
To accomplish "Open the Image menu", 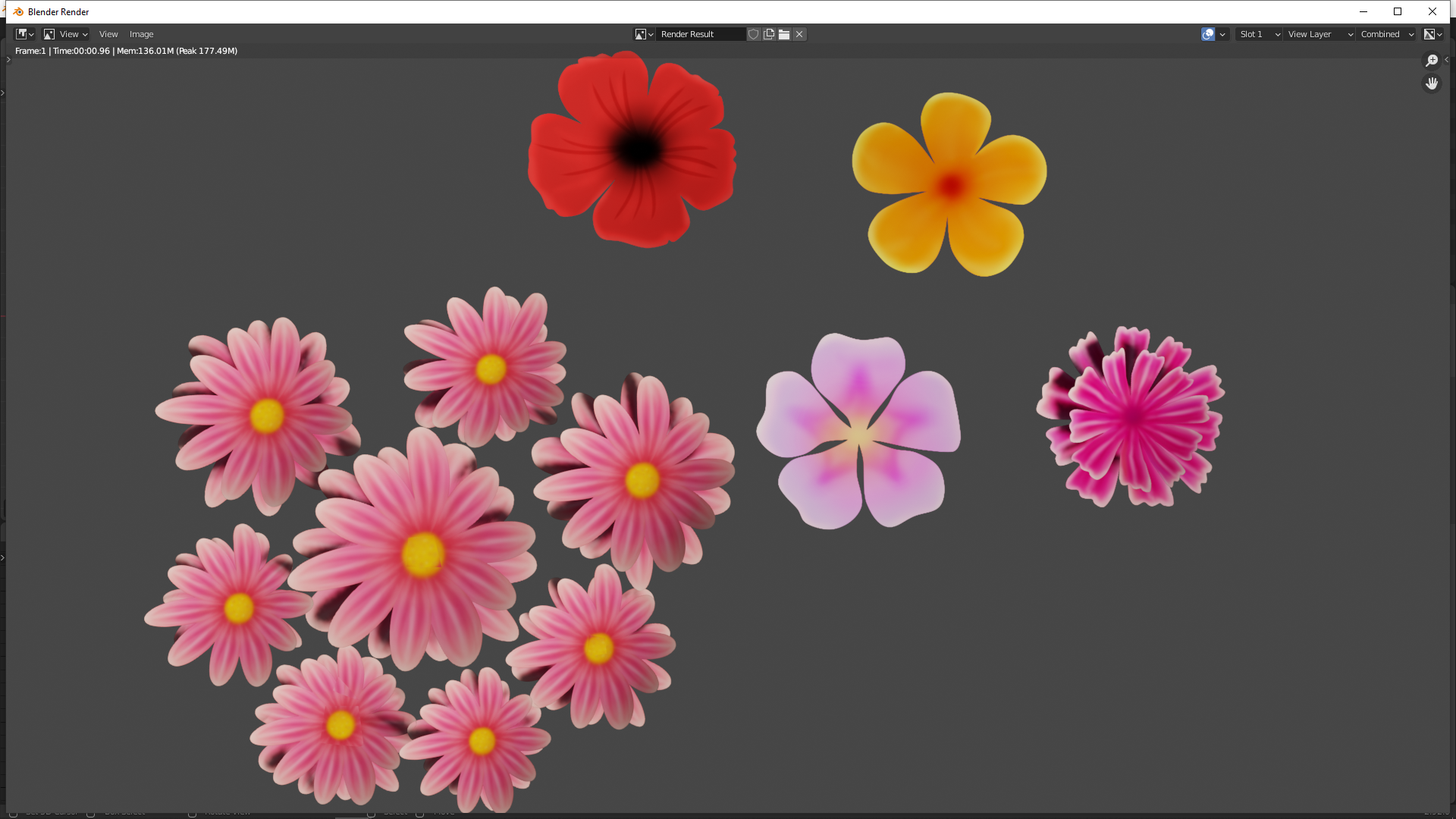I will [x=141, y=34].
